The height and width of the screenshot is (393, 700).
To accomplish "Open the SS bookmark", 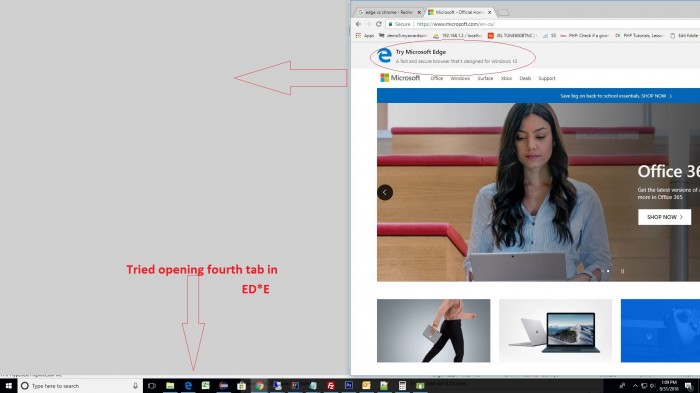I will coord(549,36).
